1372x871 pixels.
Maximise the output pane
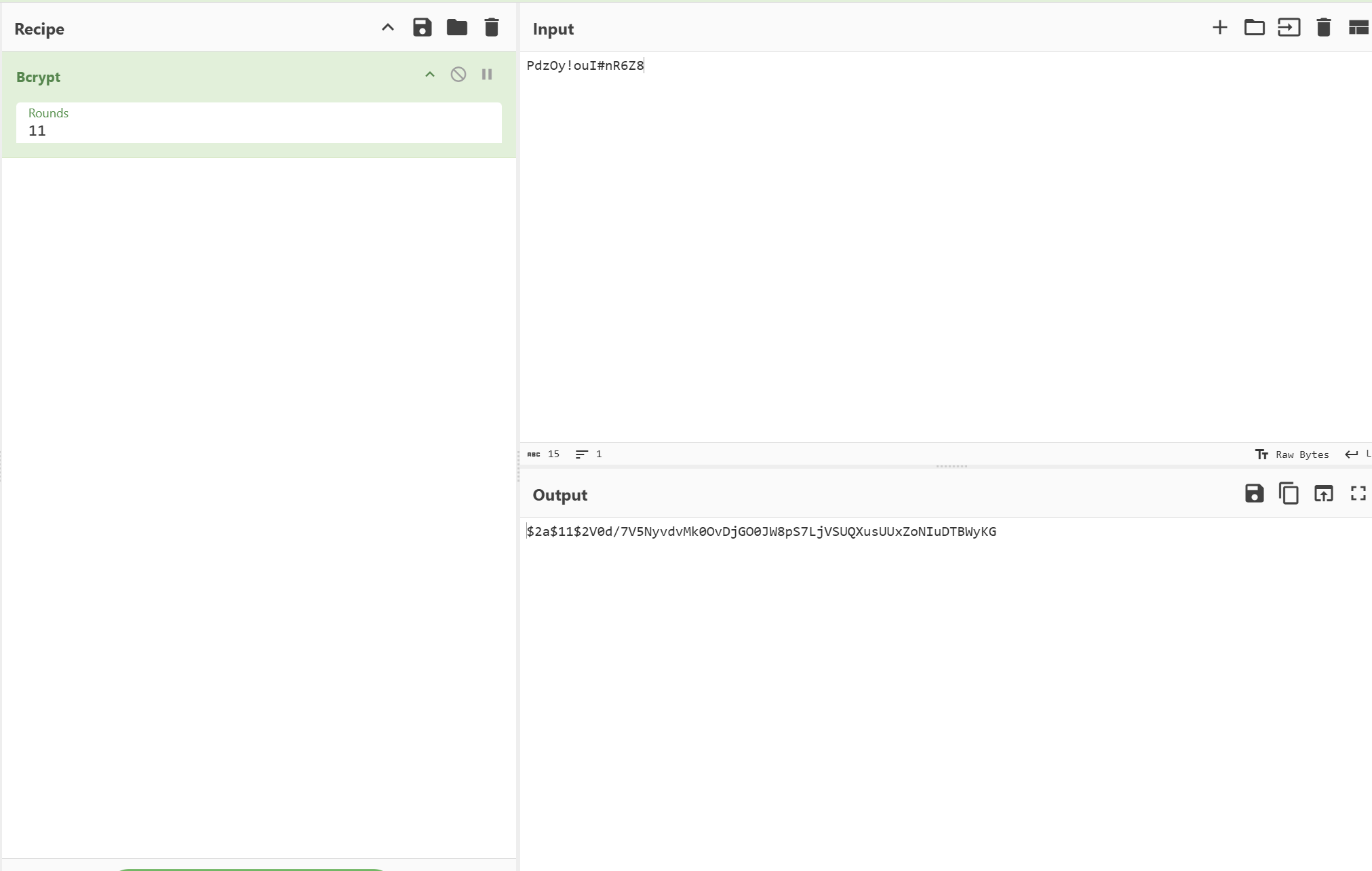tap(1358, 494)
